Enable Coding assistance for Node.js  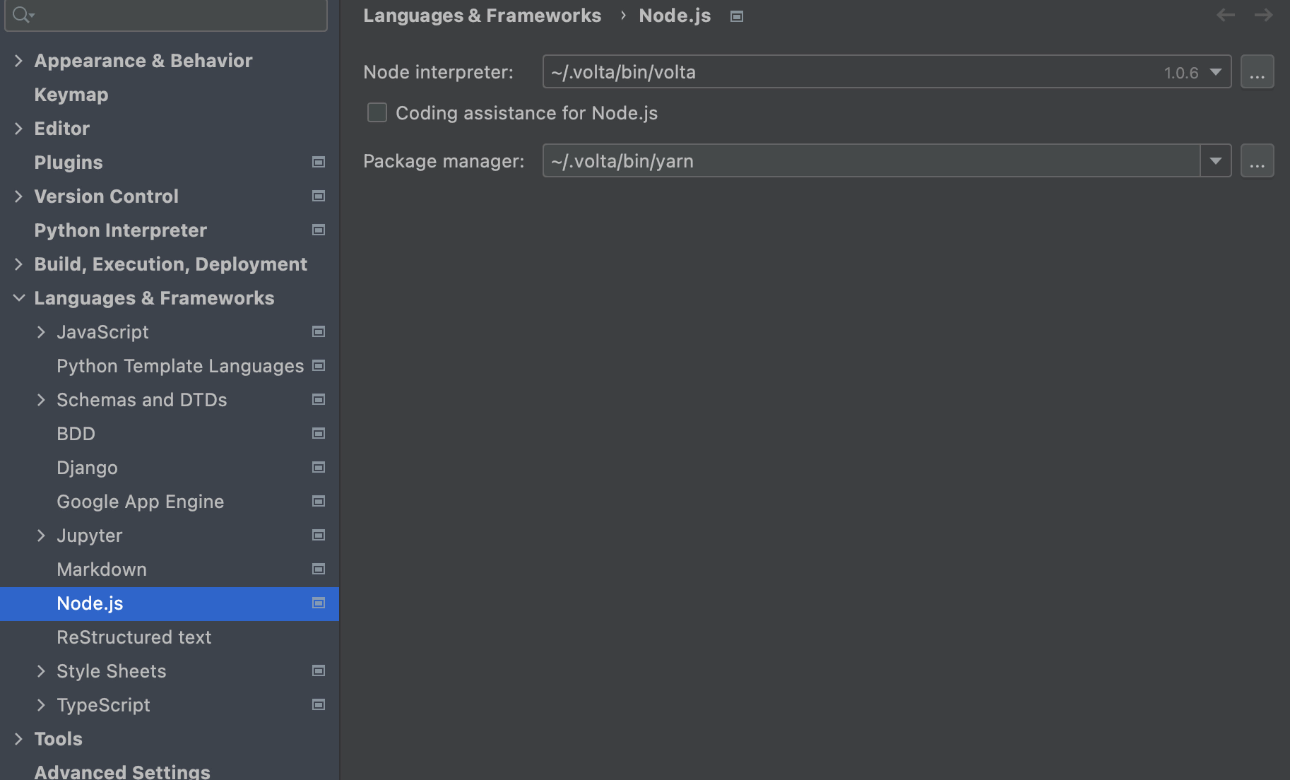pos(377,113)
